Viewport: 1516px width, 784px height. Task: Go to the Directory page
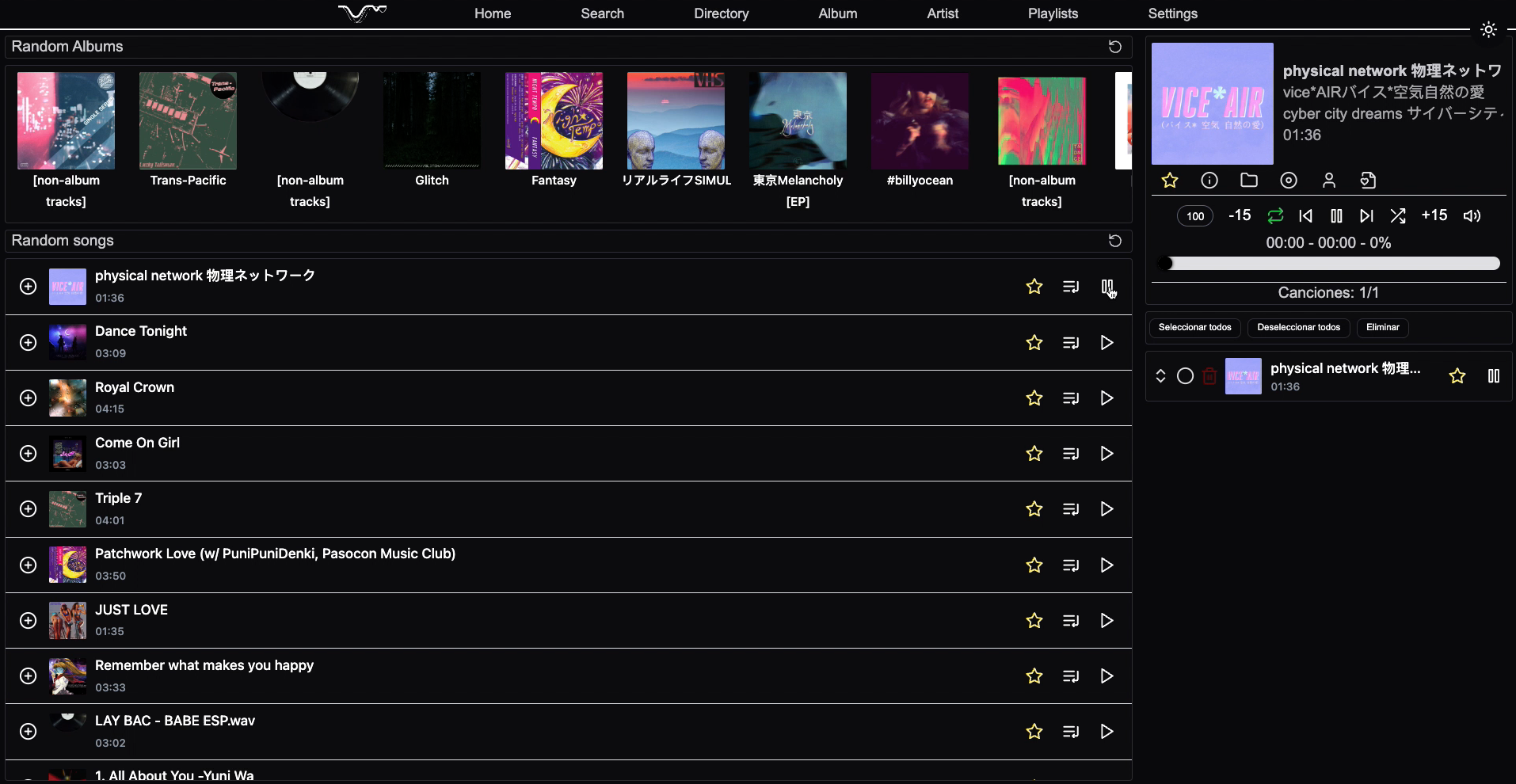click(x=721, y=13)
